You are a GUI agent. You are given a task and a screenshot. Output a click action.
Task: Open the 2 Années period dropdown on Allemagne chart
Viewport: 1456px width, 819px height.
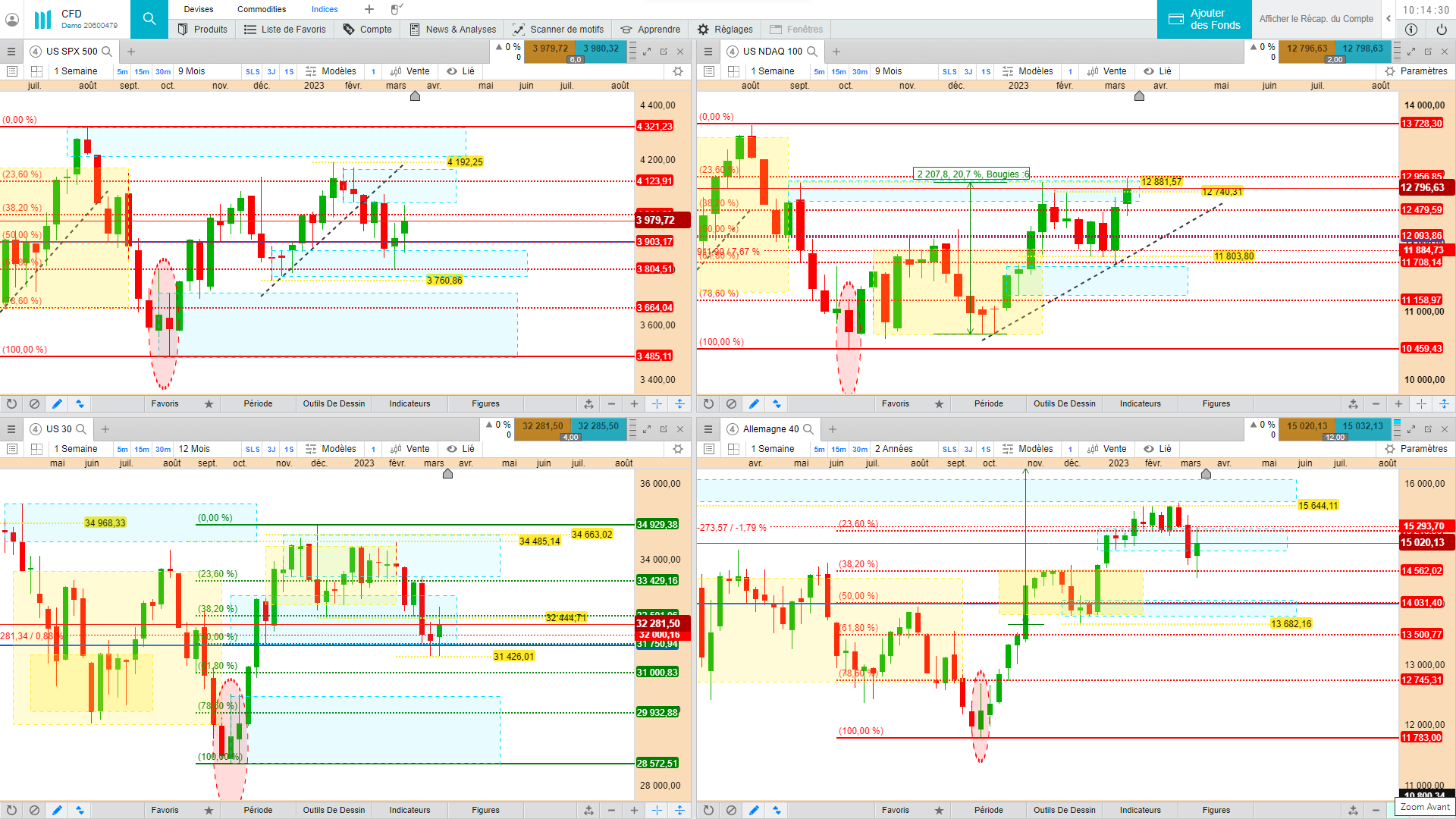coord(893,449)
